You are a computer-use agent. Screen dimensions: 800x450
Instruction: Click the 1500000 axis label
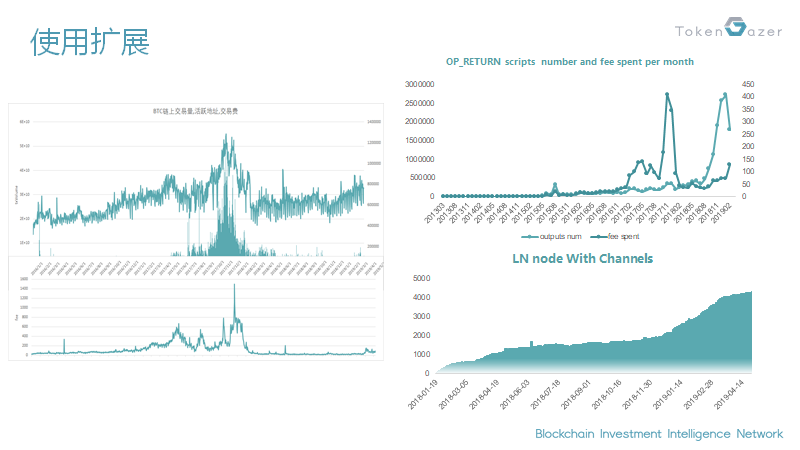tap(419, 140)
